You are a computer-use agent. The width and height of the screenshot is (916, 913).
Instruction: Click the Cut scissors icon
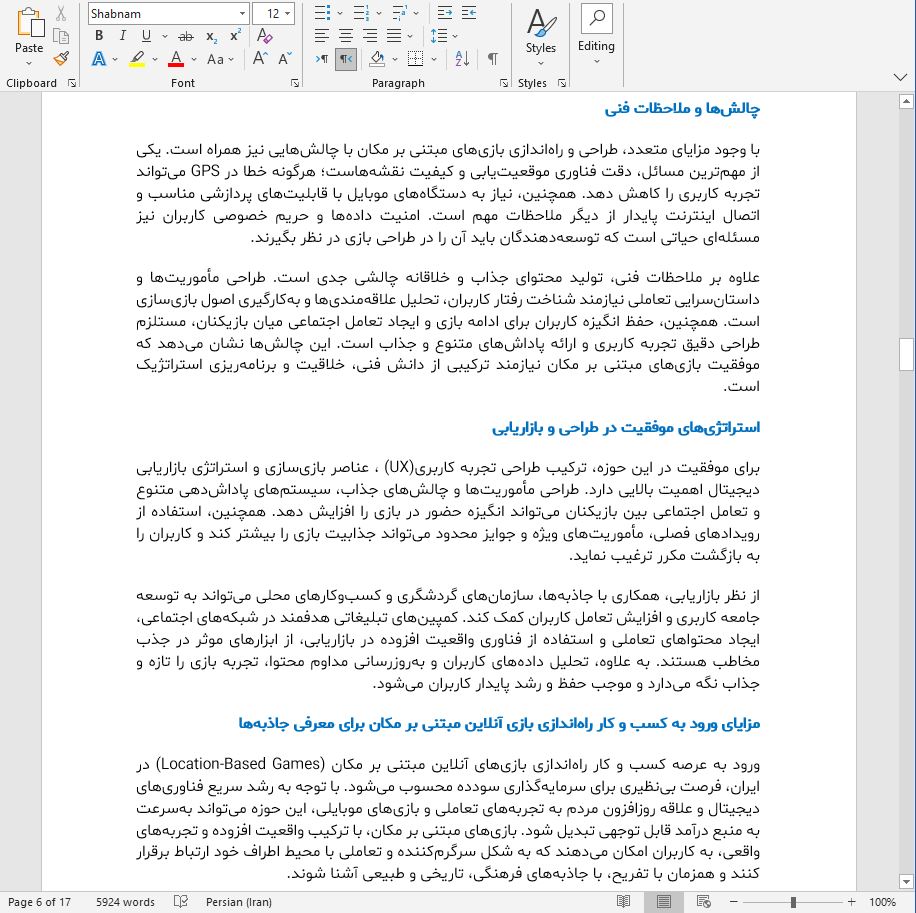click(62, 14)
